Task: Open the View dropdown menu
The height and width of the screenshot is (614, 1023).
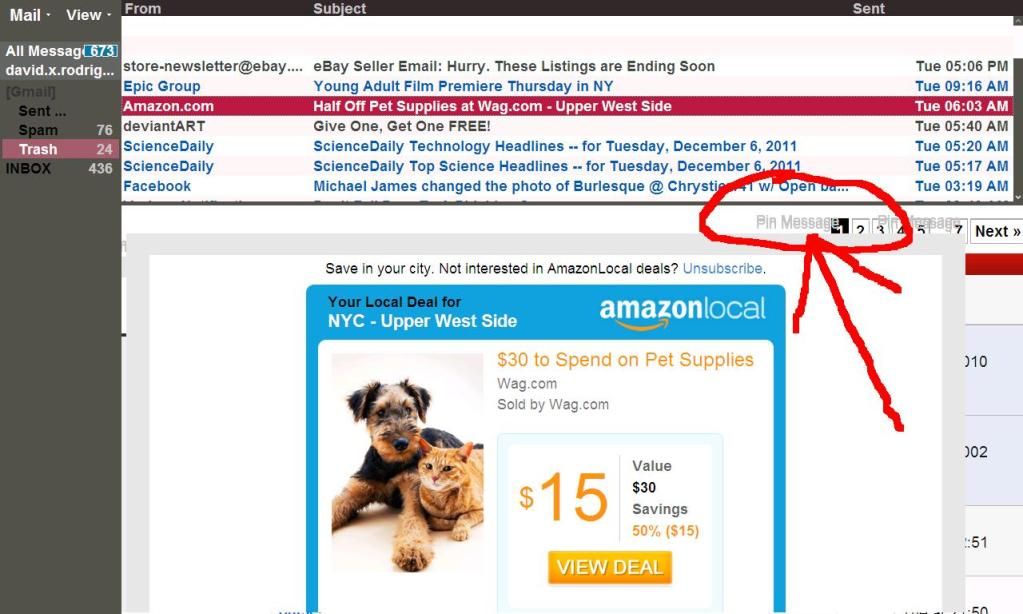Action: (x=88, y=14)
